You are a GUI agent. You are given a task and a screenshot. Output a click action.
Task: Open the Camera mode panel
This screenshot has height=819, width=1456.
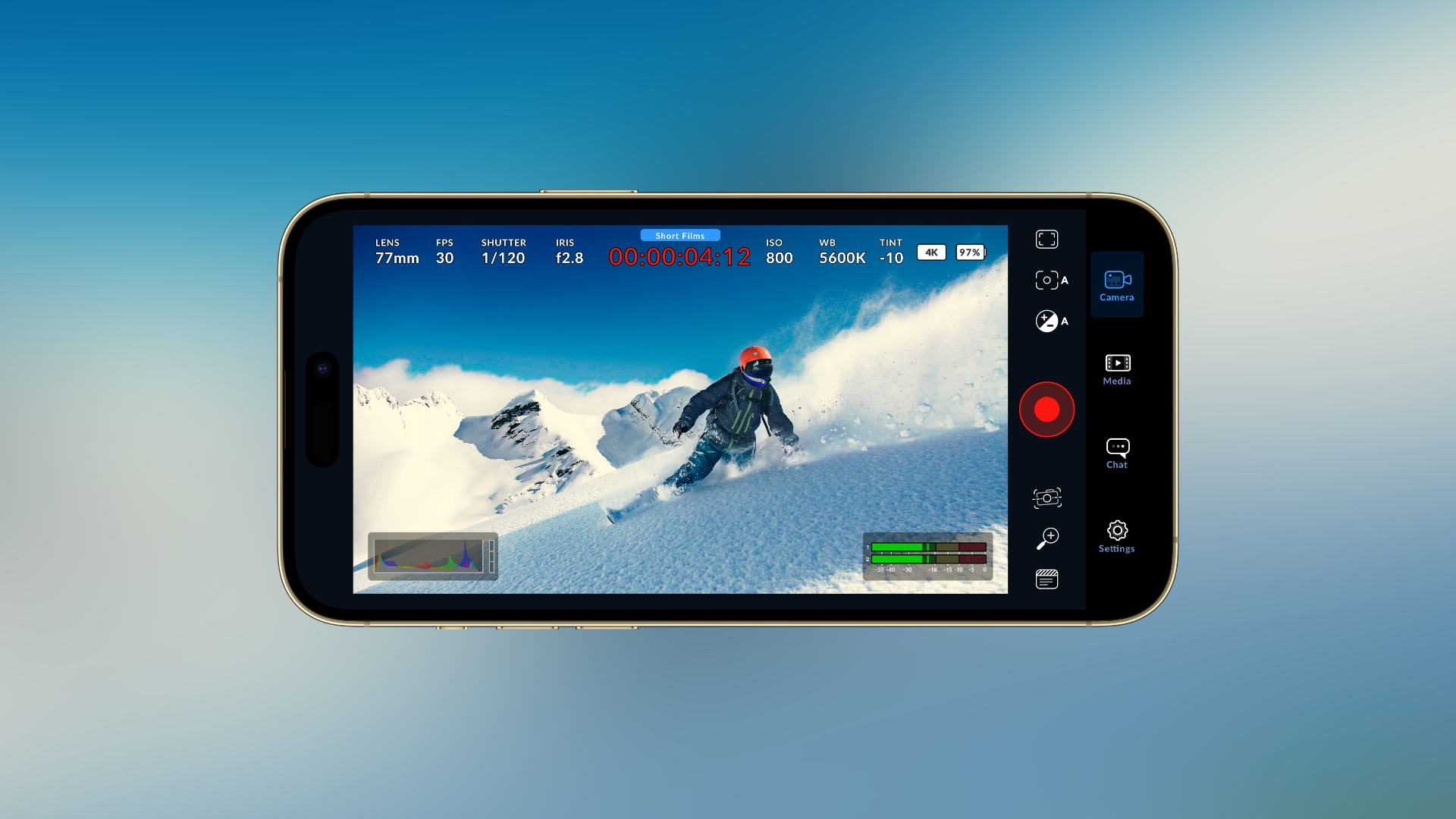tap(1116, 284)
